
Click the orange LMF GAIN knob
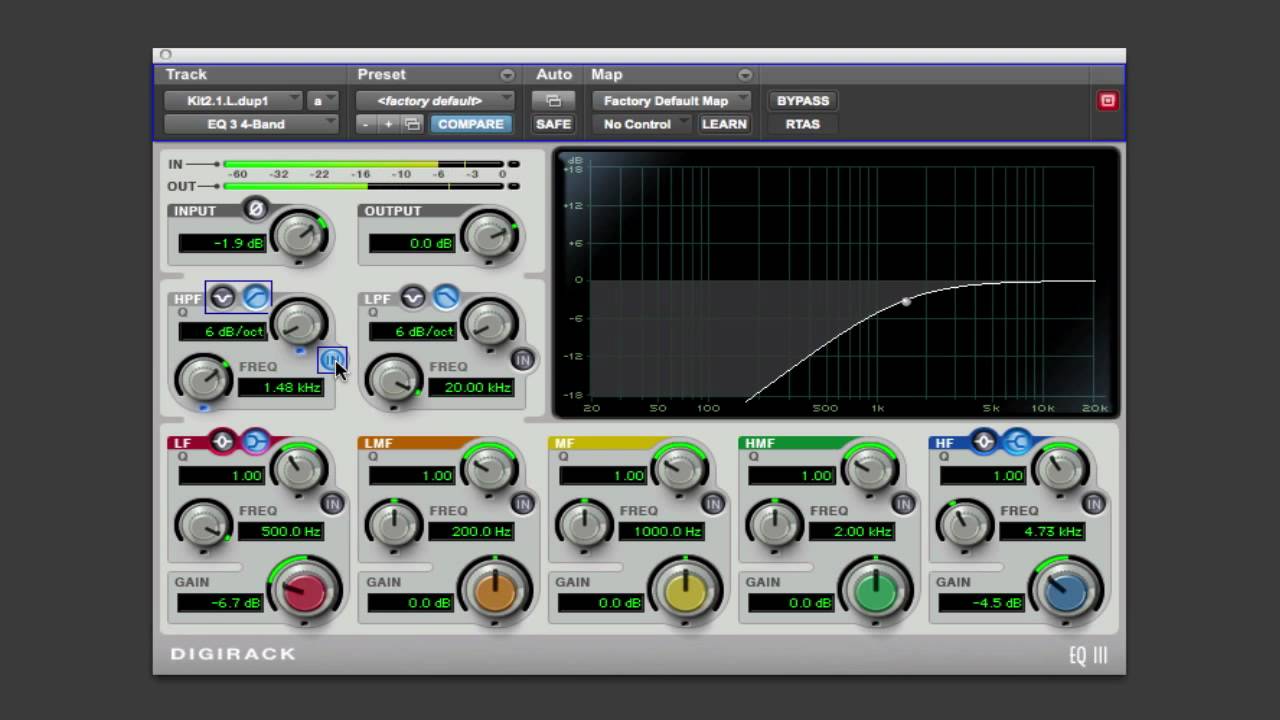coord(495,590)
